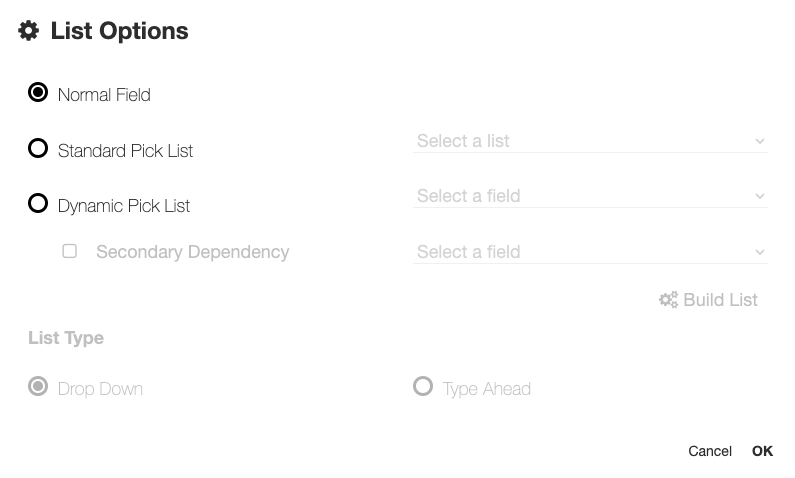The image size is (795, 478).
Task: Open the 'Select a list' dropdown
Action: tap(580, 141)
